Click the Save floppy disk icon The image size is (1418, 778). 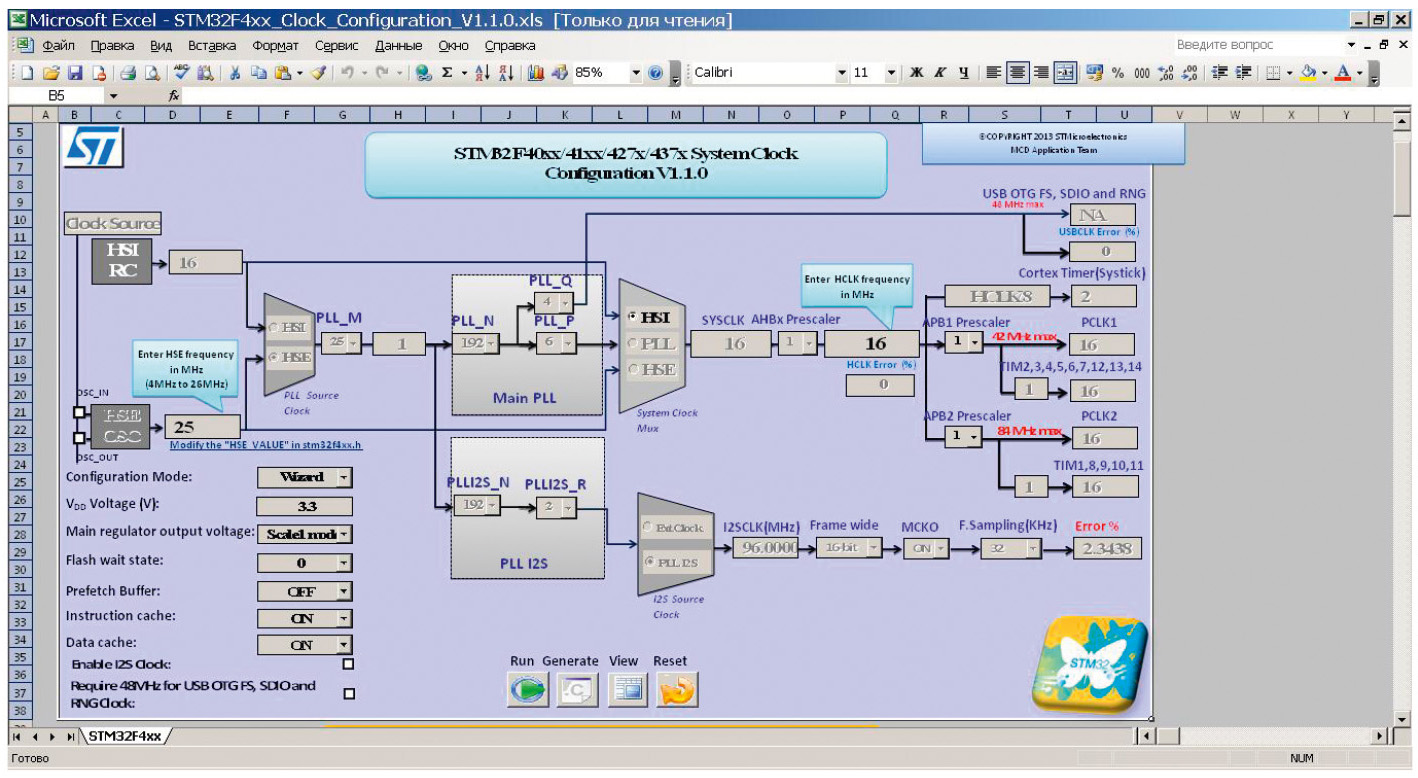[x=75, y=73]
